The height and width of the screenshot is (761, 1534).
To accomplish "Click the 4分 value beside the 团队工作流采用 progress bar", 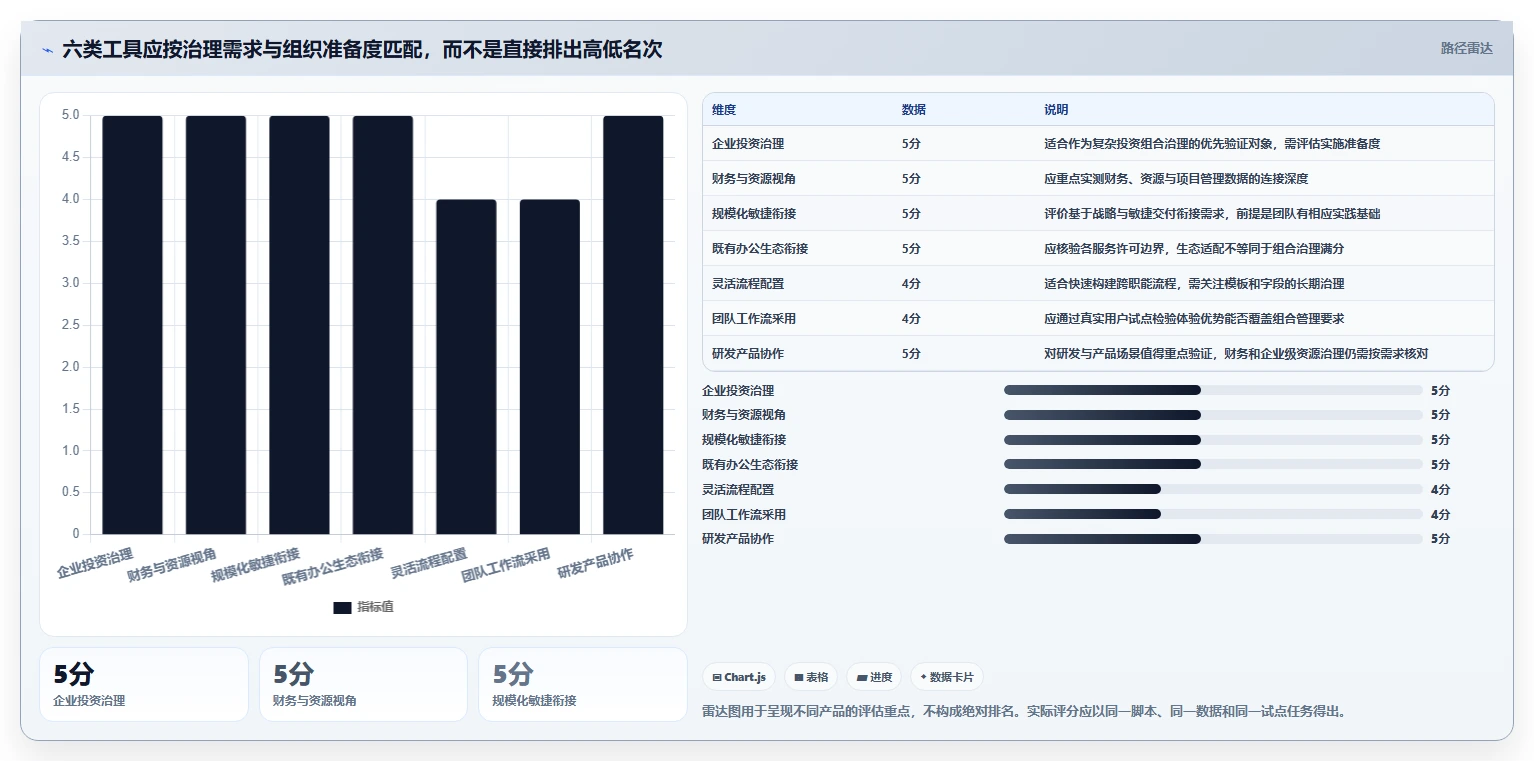I will point(1440,514).
